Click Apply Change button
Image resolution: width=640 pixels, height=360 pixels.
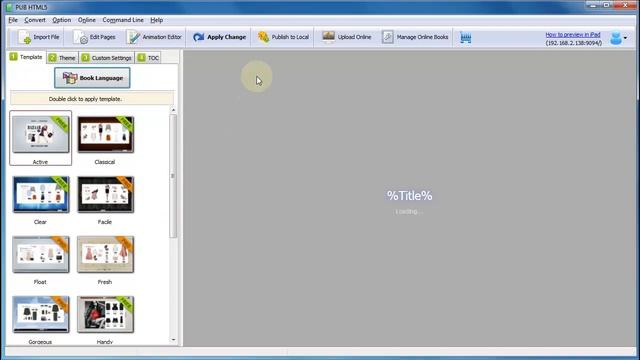[x=220, y=37]
